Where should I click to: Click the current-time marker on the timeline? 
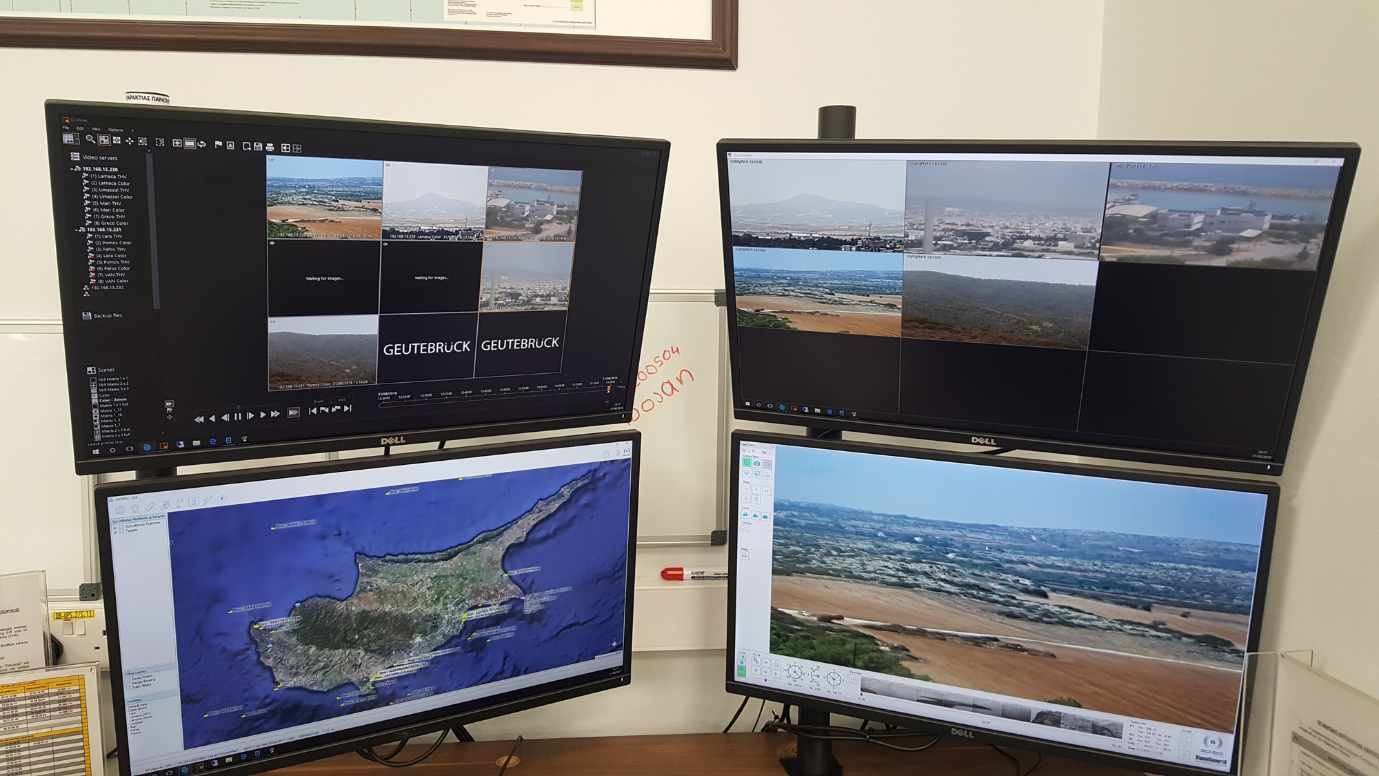(x=609, y=389)
